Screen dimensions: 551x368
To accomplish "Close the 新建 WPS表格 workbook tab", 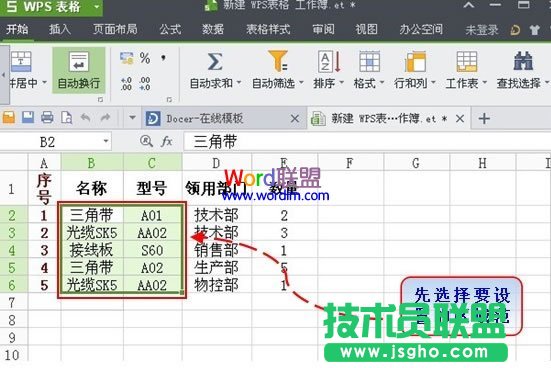I will (x=460, y=119).
